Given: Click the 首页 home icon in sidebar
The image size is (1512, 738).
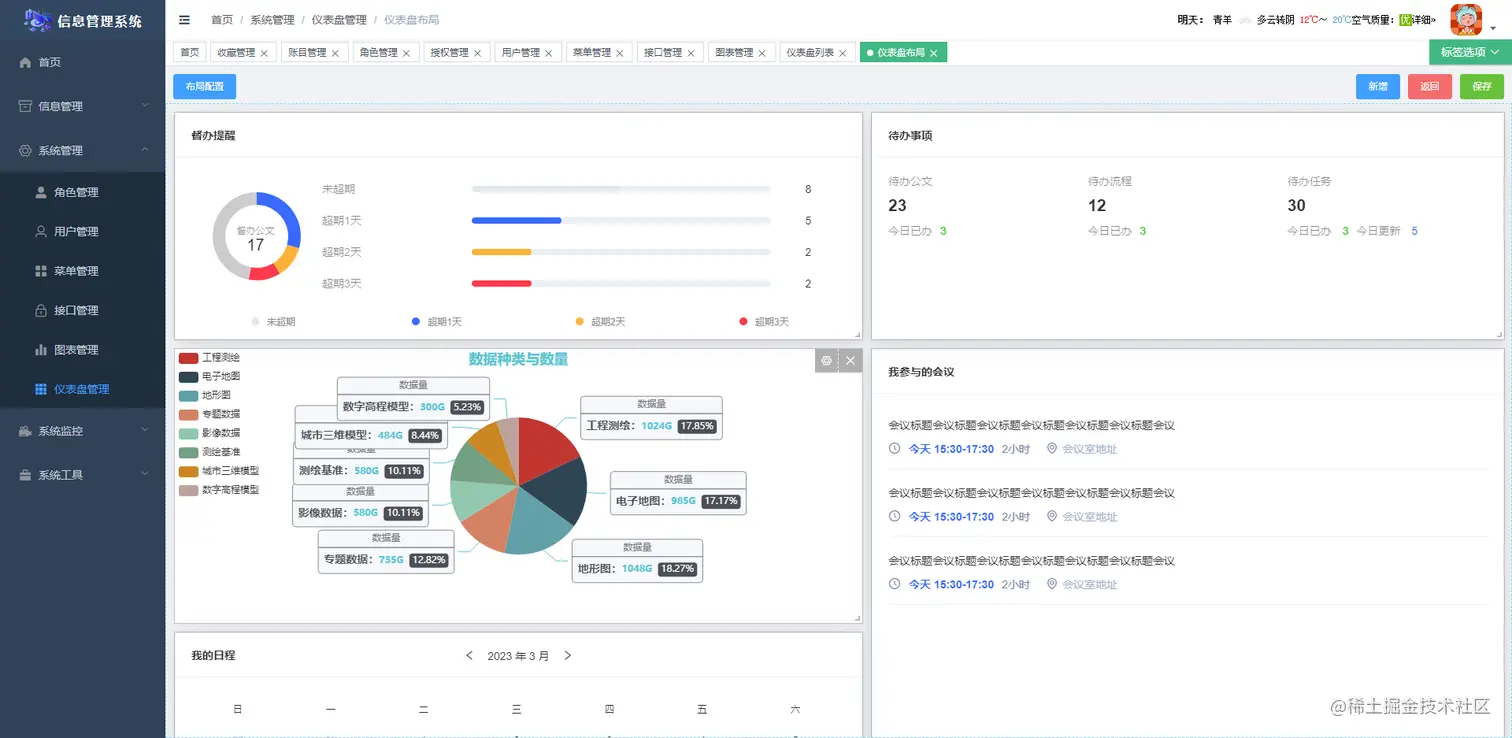Looking at the screenshot, I should (x=26, y=62).
